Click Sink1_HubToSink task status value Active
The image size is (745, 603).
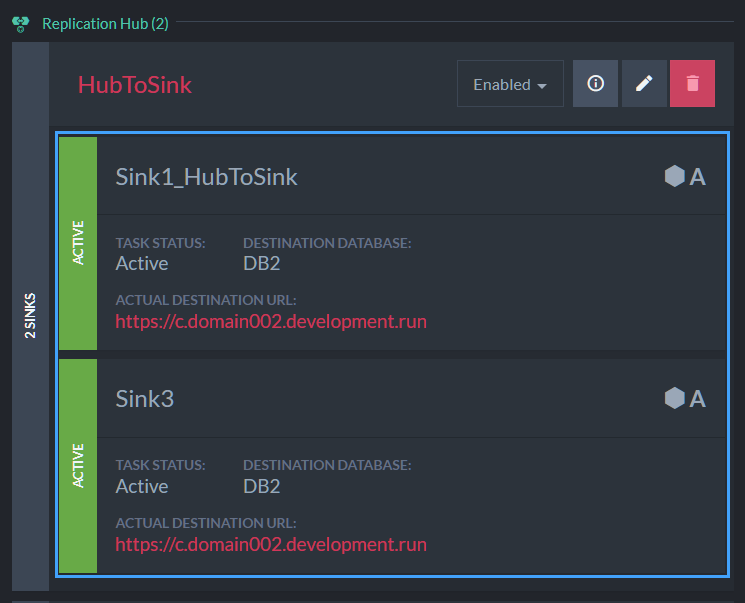click(x=142, y=264)
